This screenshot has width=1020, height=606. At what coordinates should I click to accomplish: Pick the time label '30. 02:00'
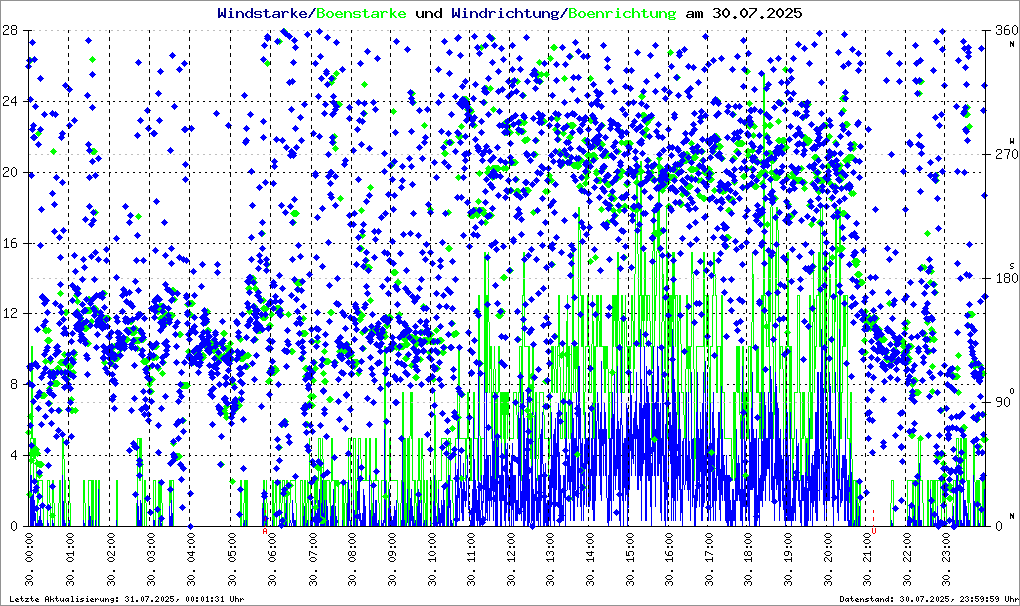click(x=110, y=559)
